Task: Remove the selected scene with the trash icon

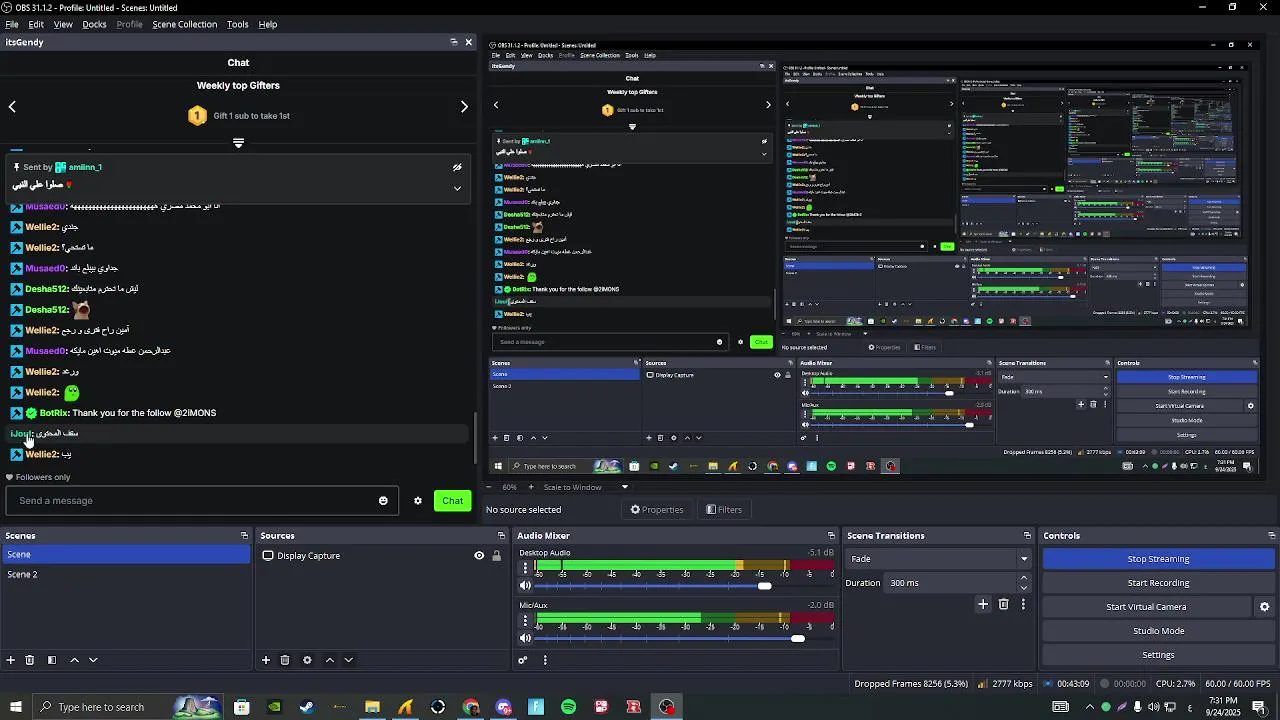Action: click(x=30, y=660)
